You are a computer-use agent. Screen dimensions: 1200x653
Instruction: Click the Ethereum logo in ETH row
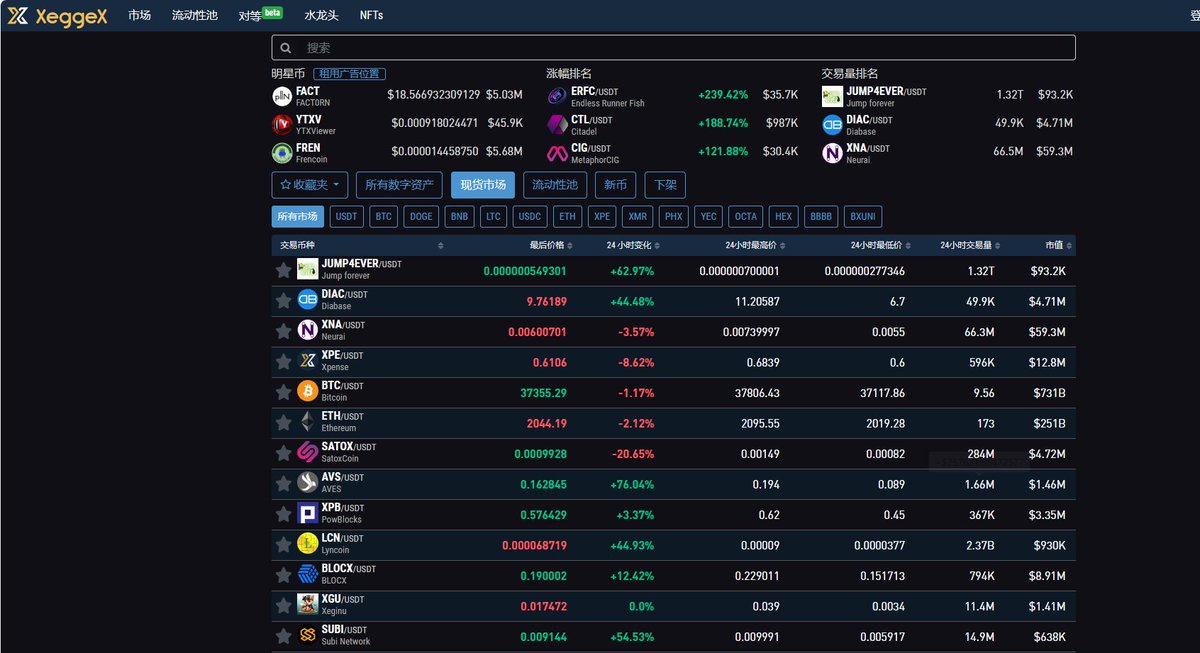point(307,422)
